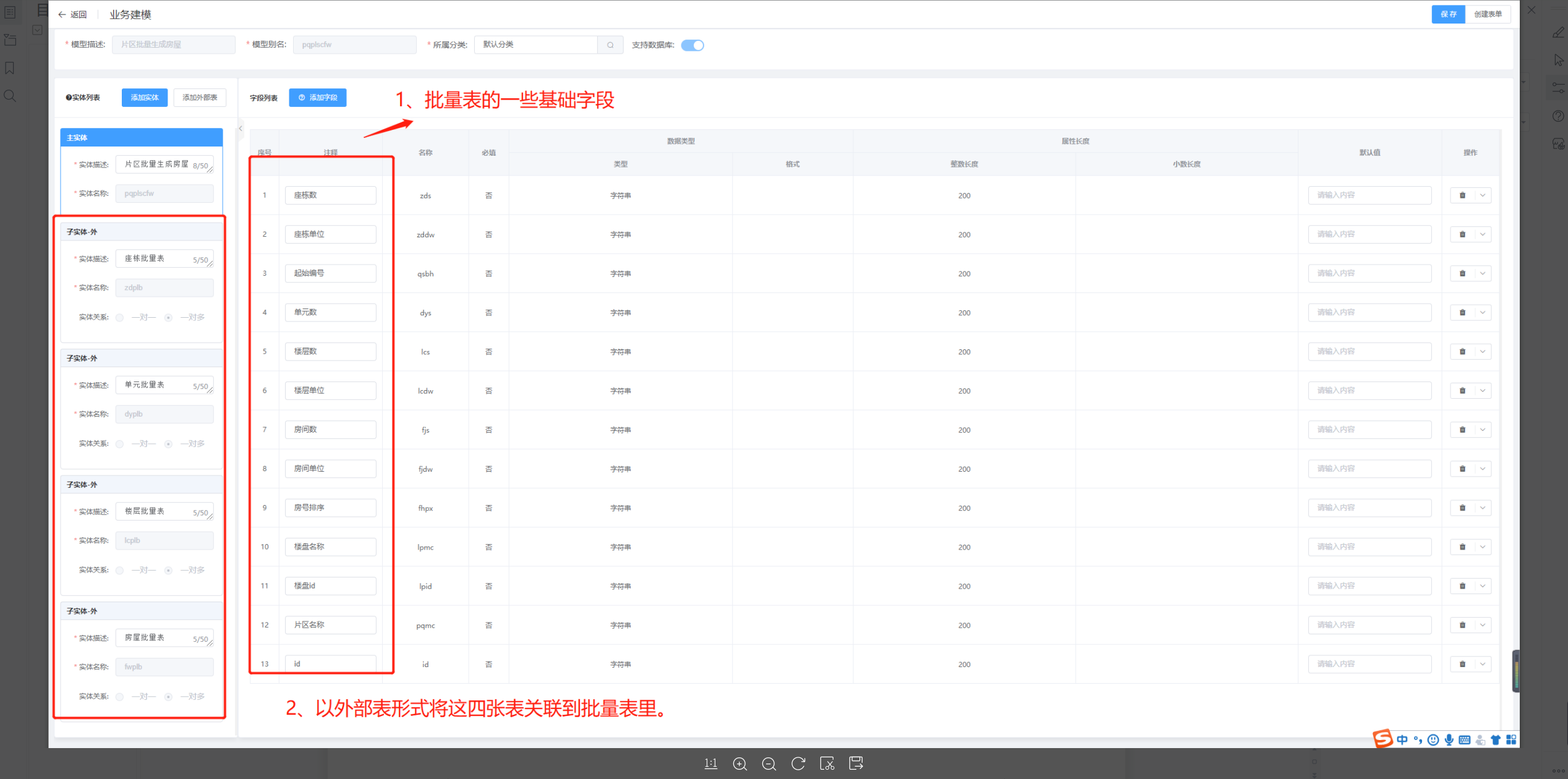Click the rotate image icon

(x=798, y=764)
